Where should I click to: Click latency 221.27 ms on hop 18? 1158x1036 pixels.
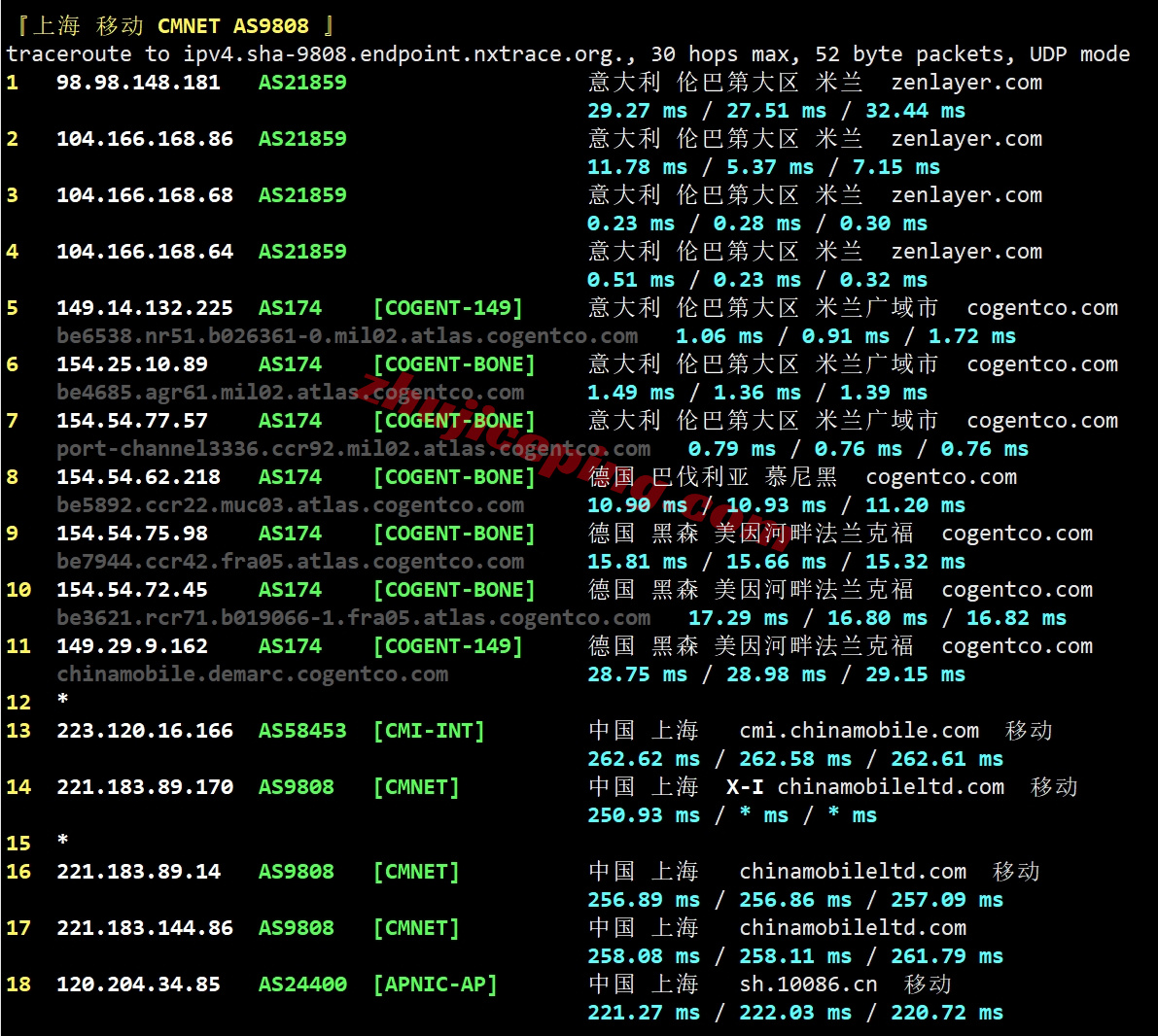click(x=644, y=1013)
